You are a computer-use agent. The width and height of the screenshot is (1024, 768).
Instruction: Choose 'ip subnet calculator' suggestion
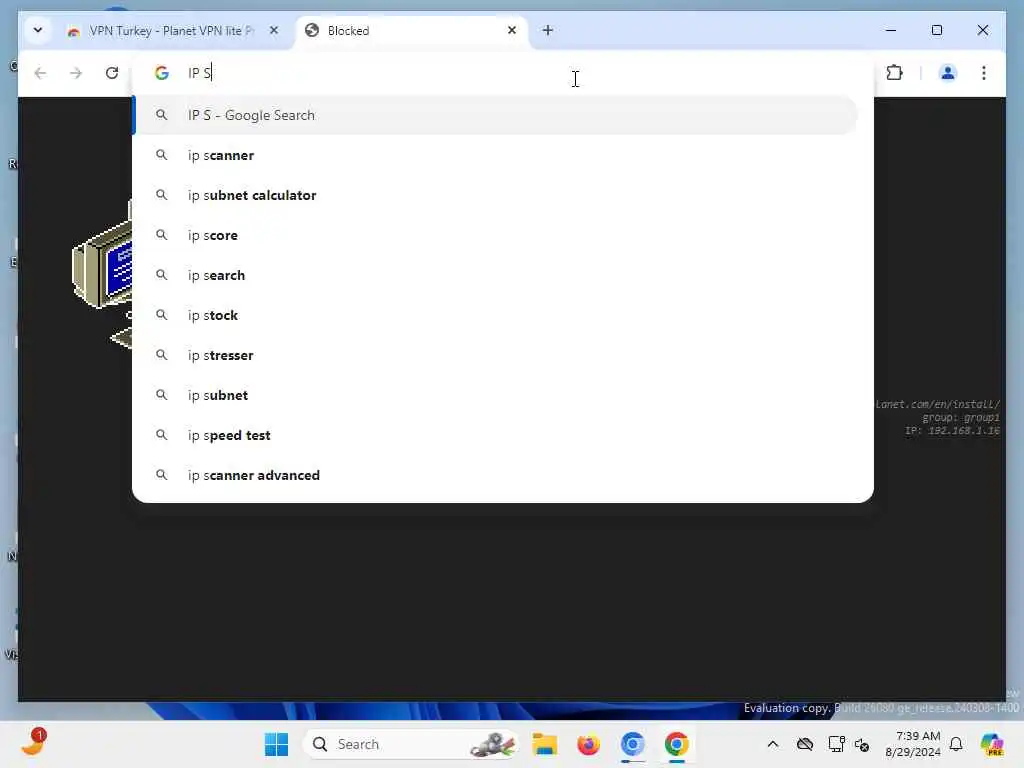(x=496, y=195)
